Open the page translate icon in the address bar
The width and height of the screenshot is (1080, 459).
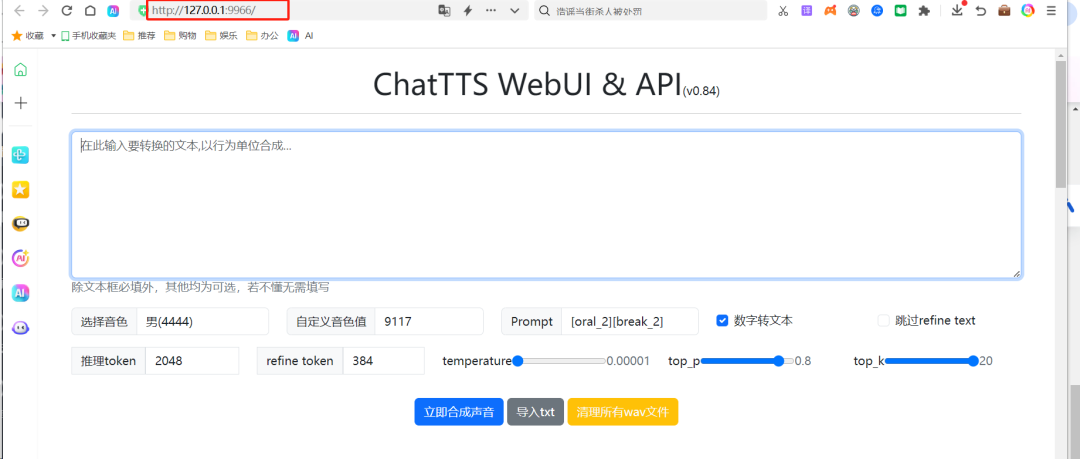coord(445,10)
